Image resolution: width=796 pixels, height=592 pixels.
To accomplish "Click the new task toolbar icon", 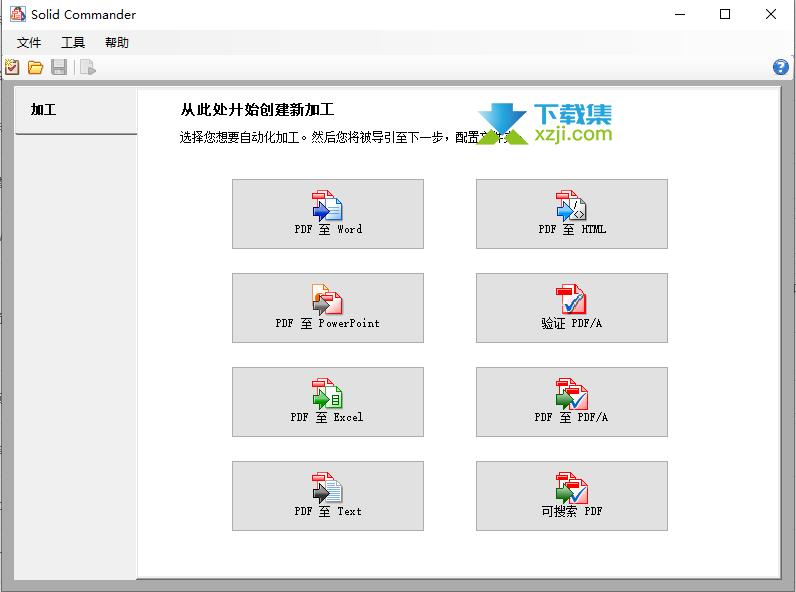I will [x=12, y=67].
